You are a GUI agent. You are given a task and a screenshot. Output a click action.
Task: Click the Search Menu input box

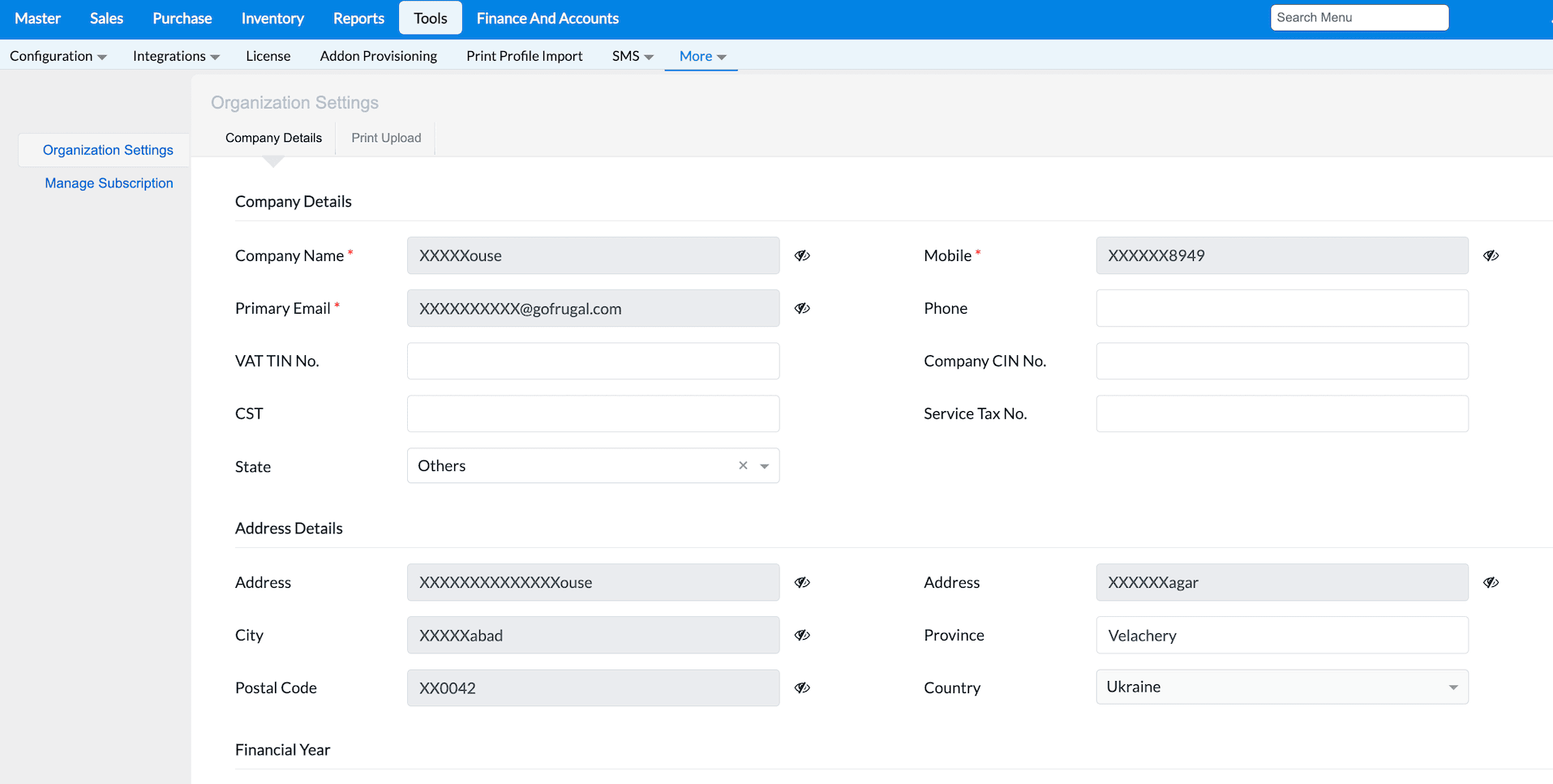[1358, 18]
